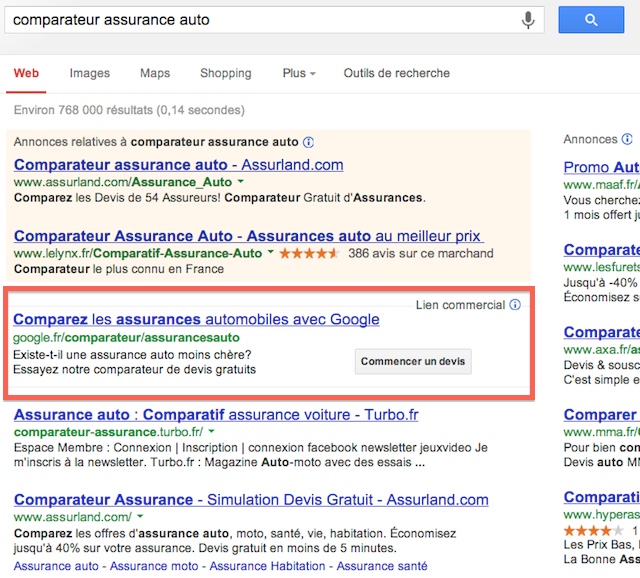Open the 'Assurance santé' sitelink
The image size is (640, 578).
point(382,566)
